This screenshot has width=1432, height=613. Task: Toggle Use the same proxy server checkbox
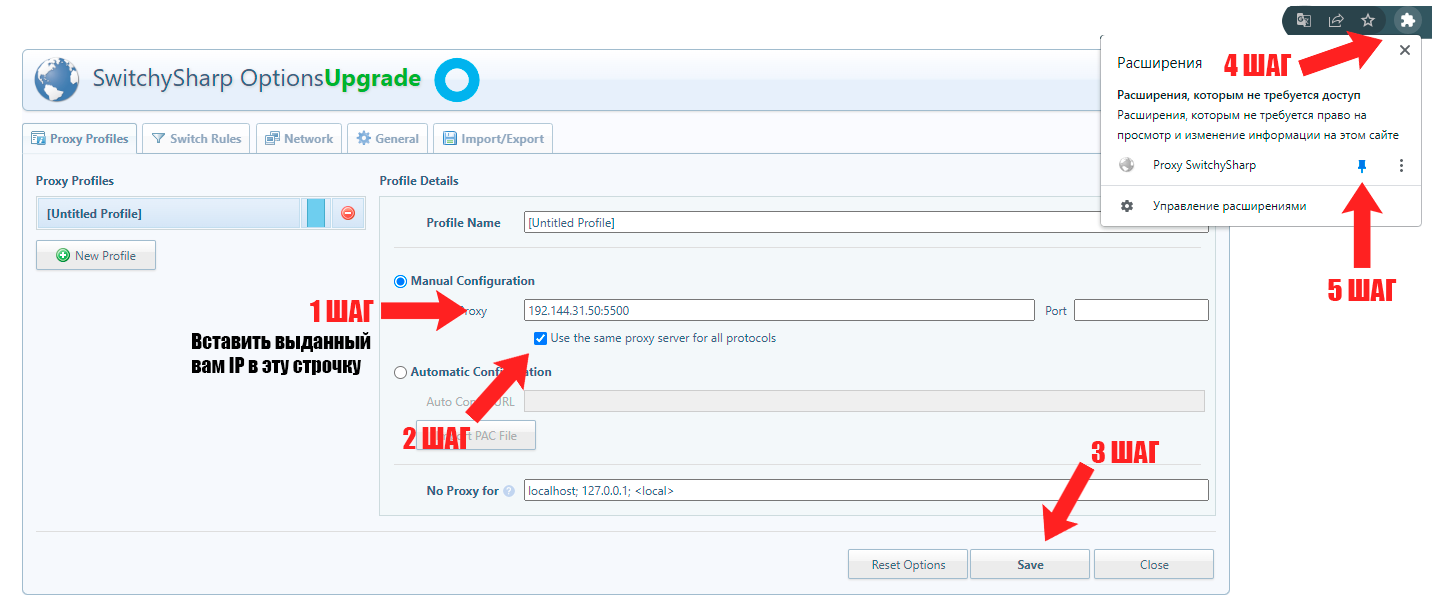(x=541, y=338)
